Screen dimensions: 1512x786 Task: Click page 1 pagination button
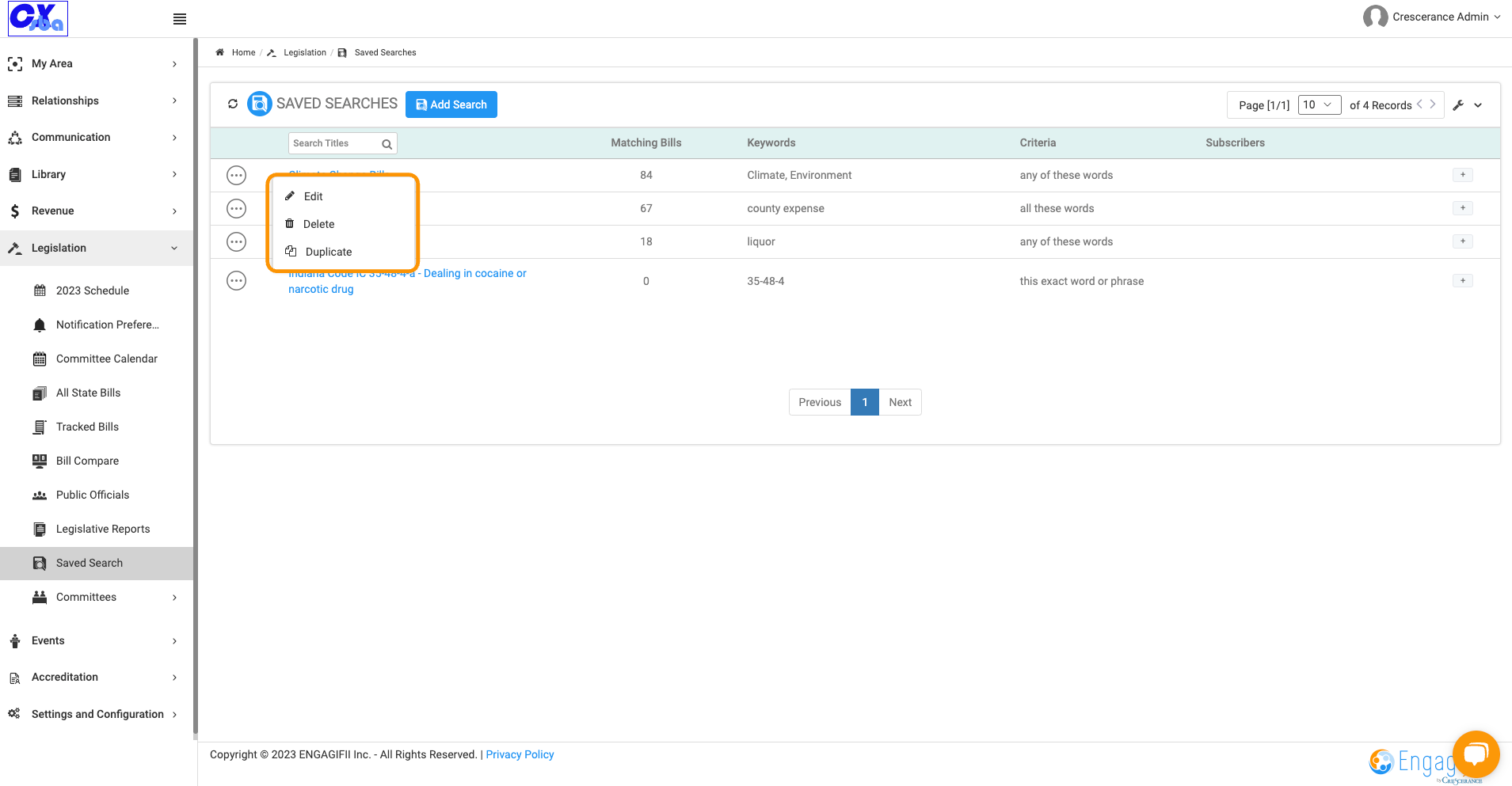pyautogui.click(x=865, y=402)
